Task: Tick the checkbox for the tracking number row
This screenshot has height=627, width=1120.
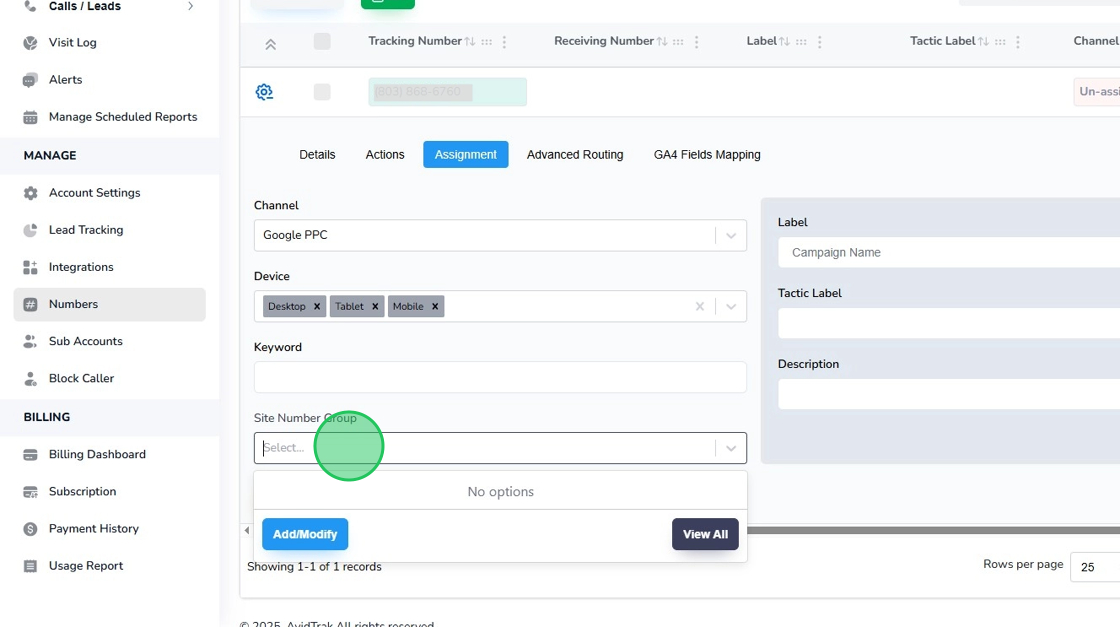Action: point(322,91)
